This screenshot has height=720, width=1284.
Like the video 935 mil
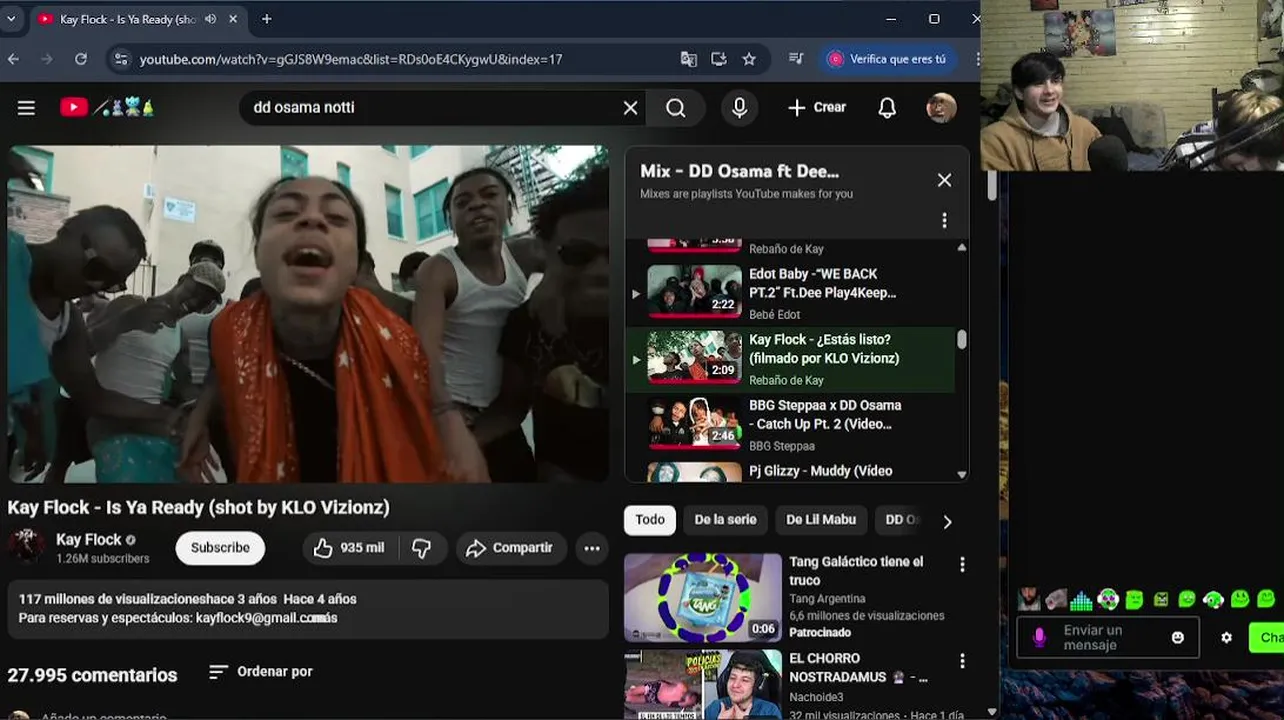[349, 548]
